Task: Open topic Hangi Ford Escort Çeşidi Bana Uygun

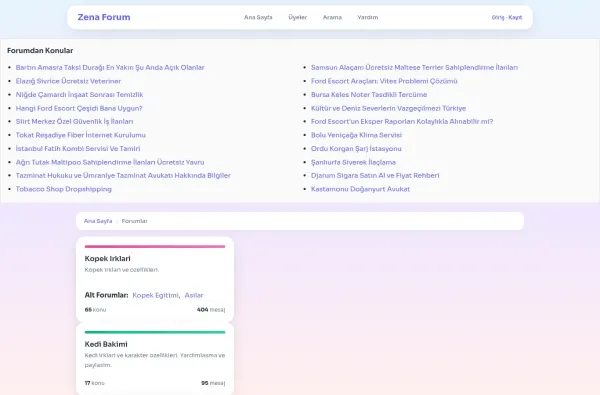Action: pyautogui.click(x=79, y=108)
